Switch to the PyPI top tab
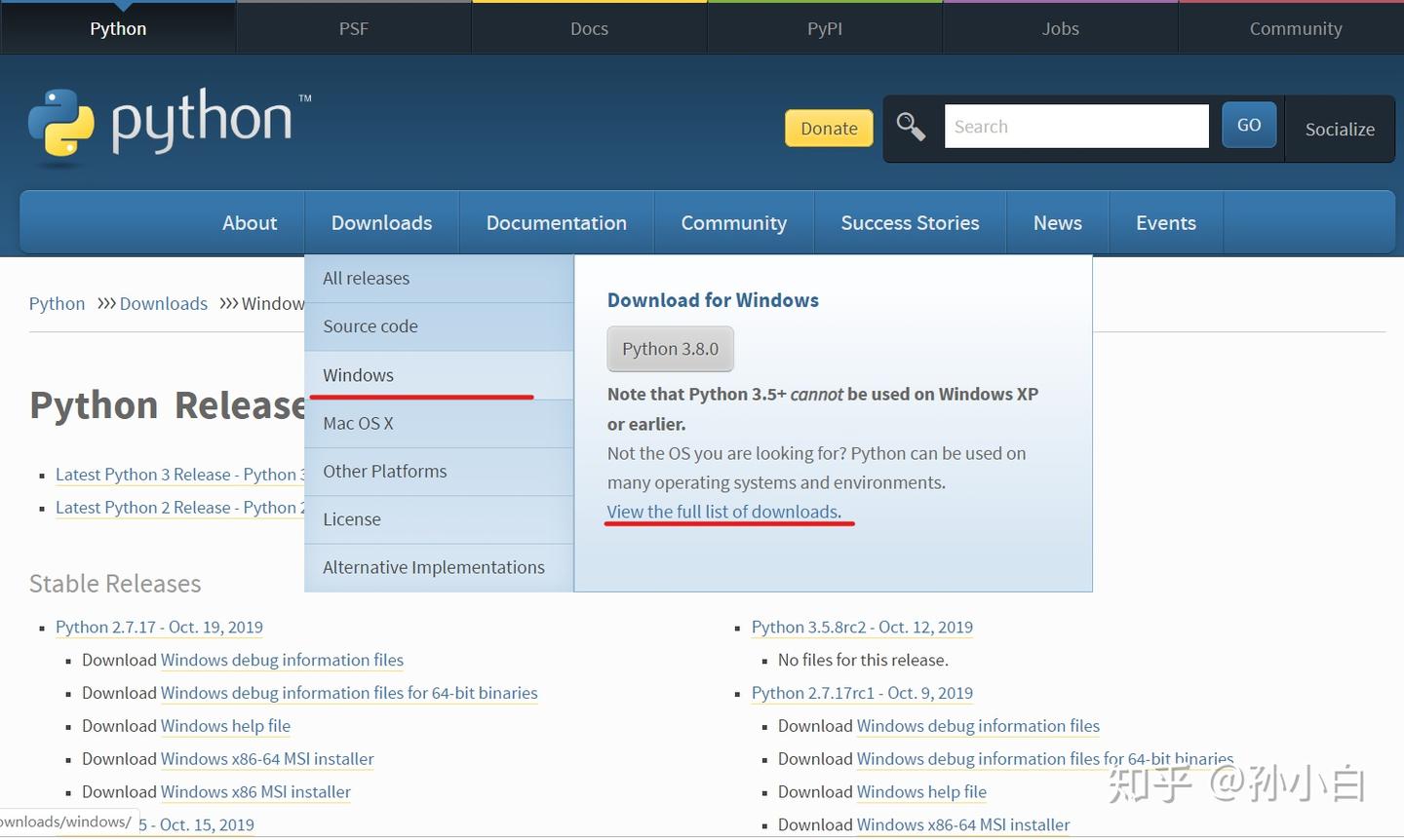 pos(825,28)
